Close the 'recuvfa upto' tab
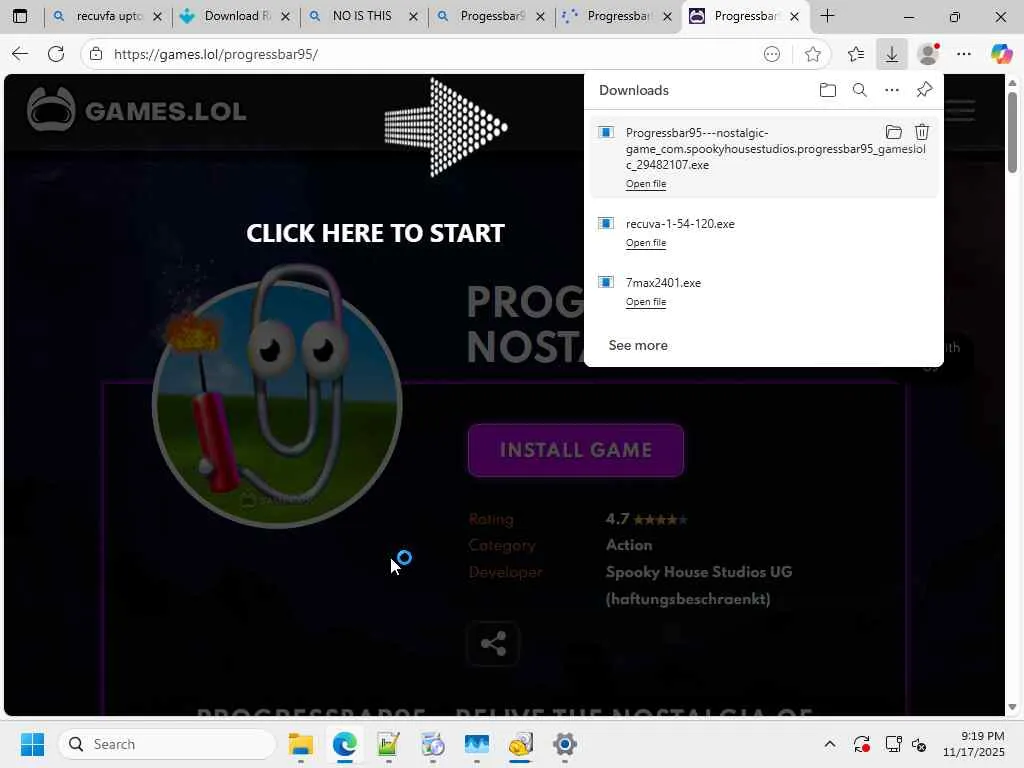Viewport: 1024px width, 768px height. (157, 17)
